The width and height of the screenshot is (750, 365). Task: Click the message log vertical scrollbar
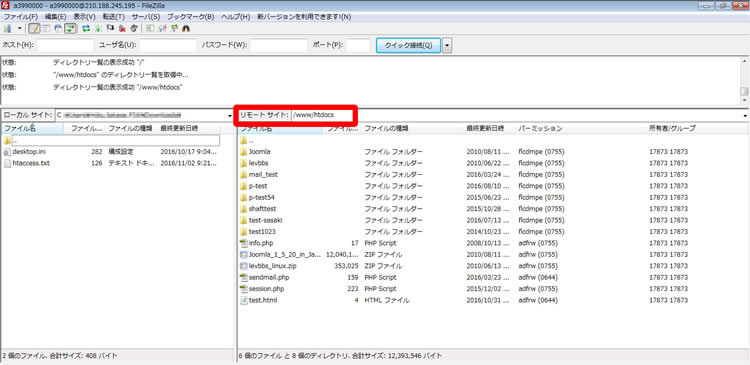pyautogui.click(x=744, y=80)
